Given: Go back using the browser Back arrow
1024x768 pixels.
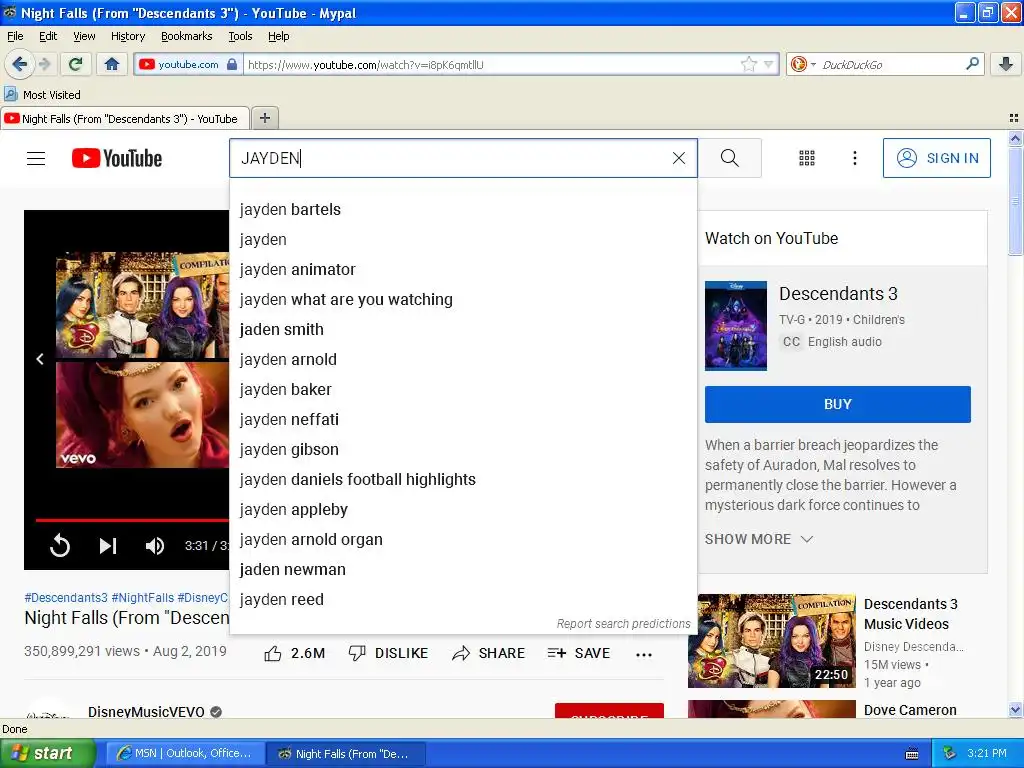Looking at the screenshot, I should pyautogui.click(x=20, y=64).
